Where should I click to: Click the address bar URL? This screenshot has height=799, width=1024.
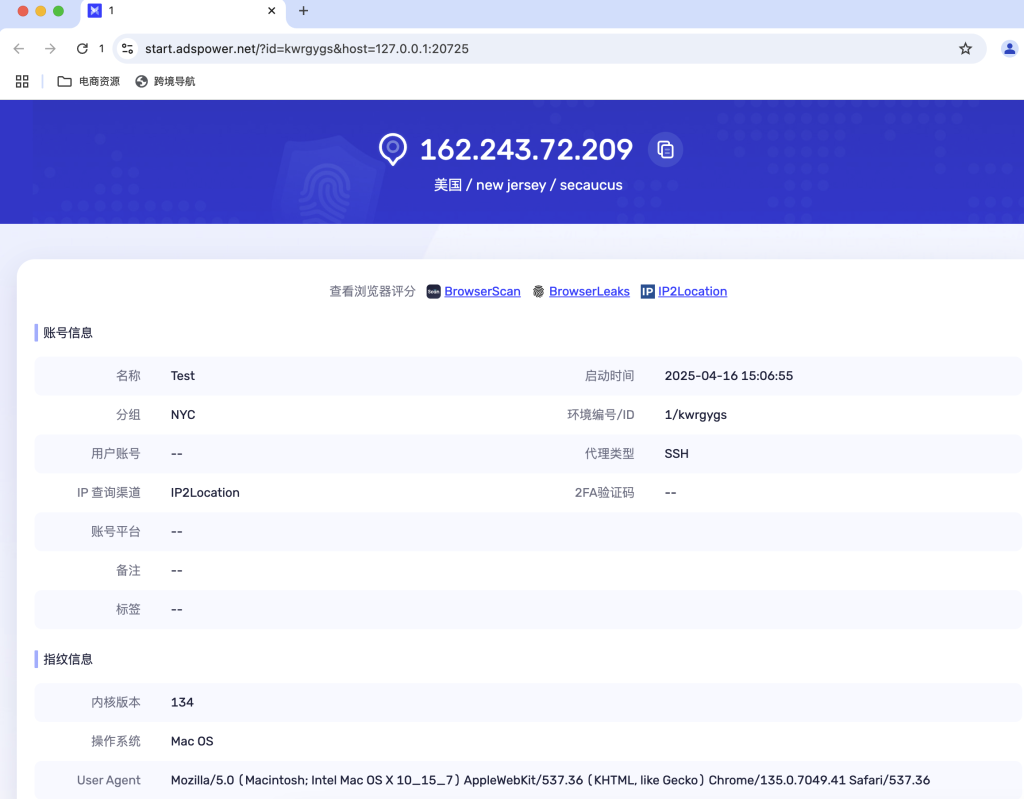[306, 49]
